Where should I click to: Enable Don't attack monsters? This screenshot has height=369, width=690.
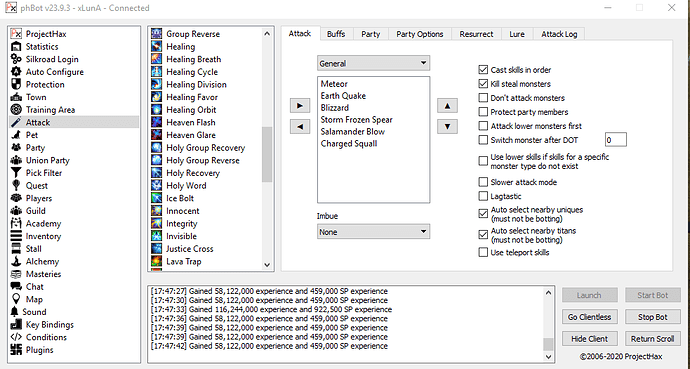[x=483, y=98]
